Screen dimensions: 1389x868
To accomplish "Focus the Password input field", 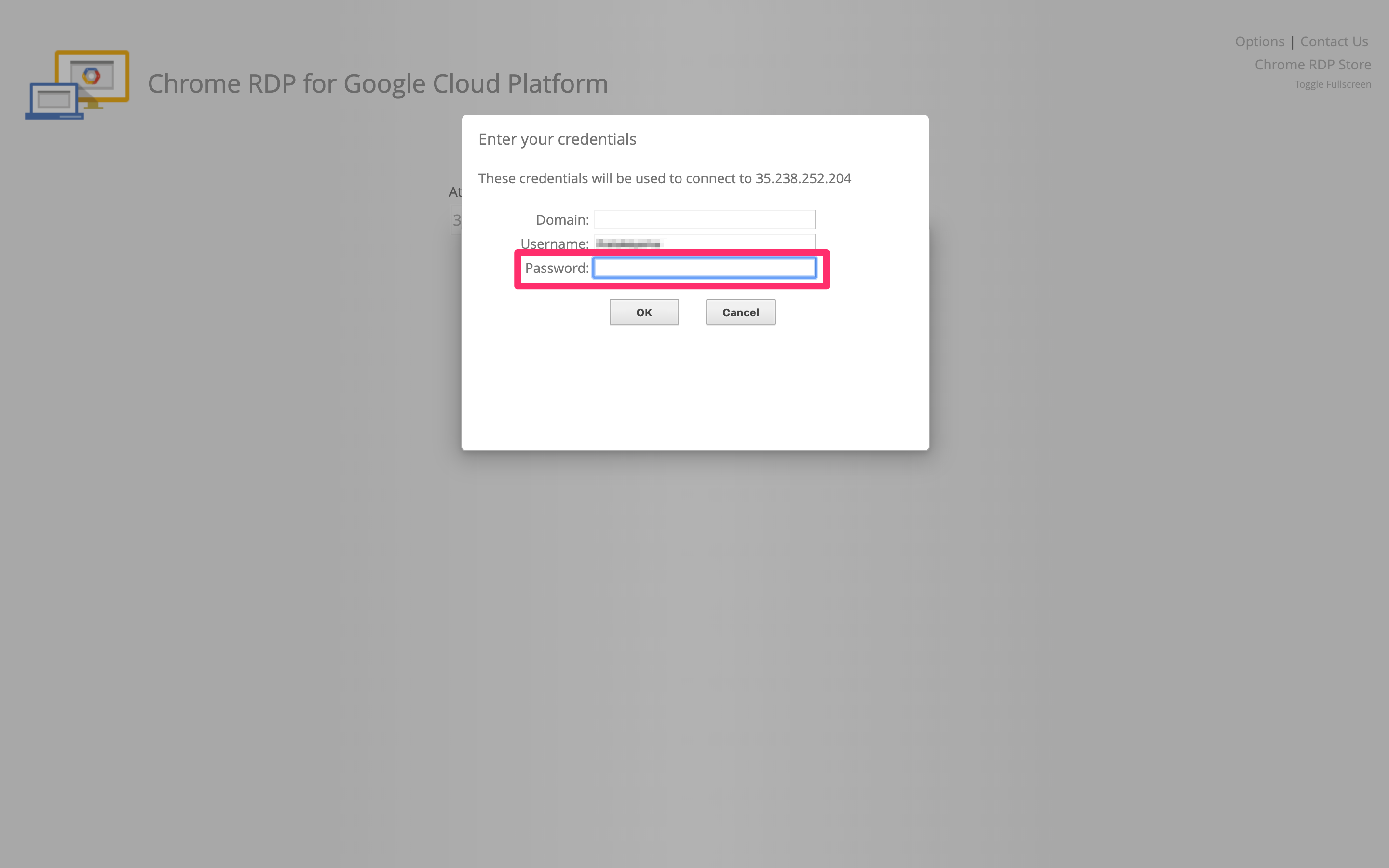I will tap(704, 268).
